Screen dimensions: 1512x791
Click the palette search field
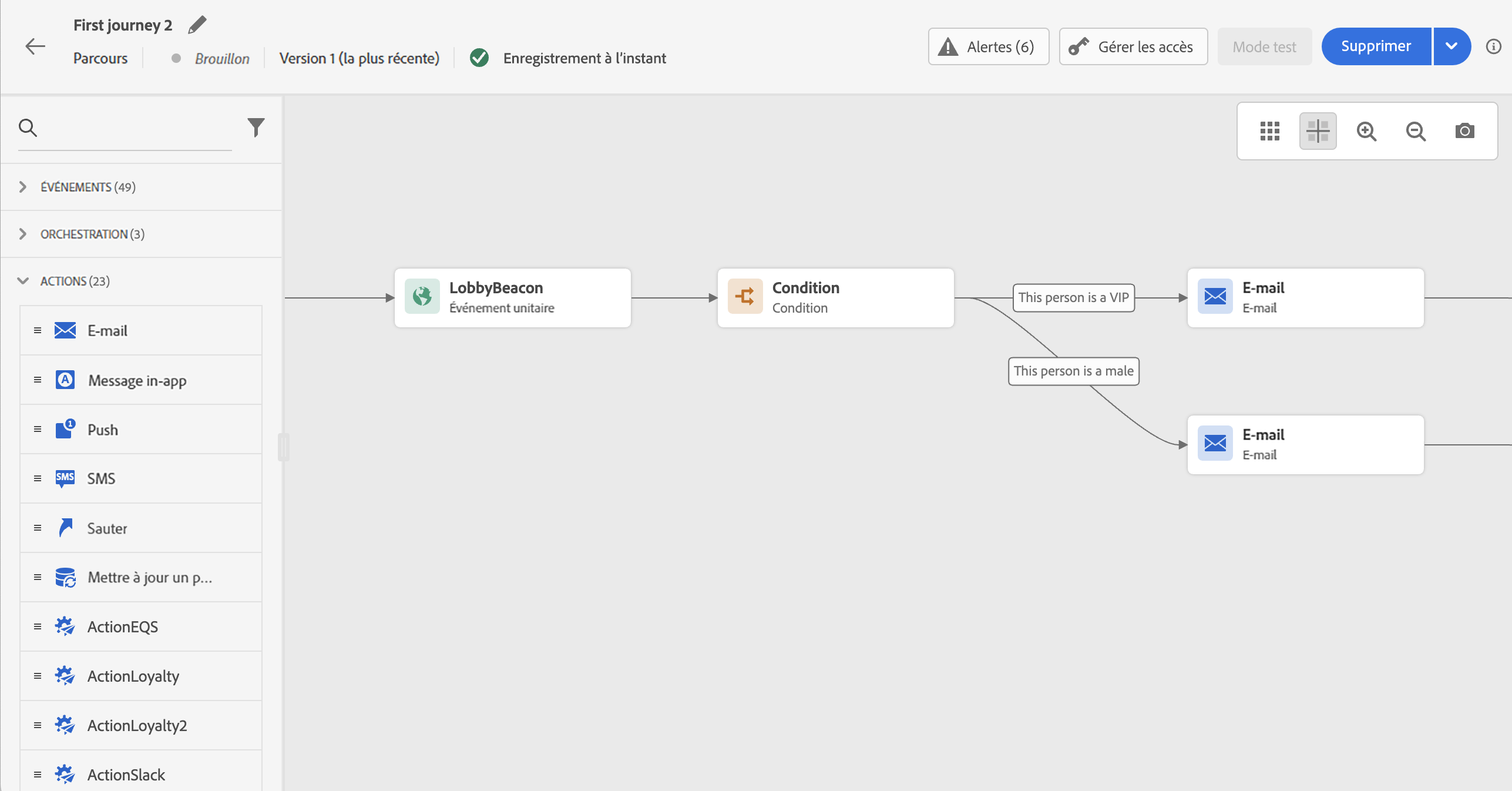(x=135, y=128)
